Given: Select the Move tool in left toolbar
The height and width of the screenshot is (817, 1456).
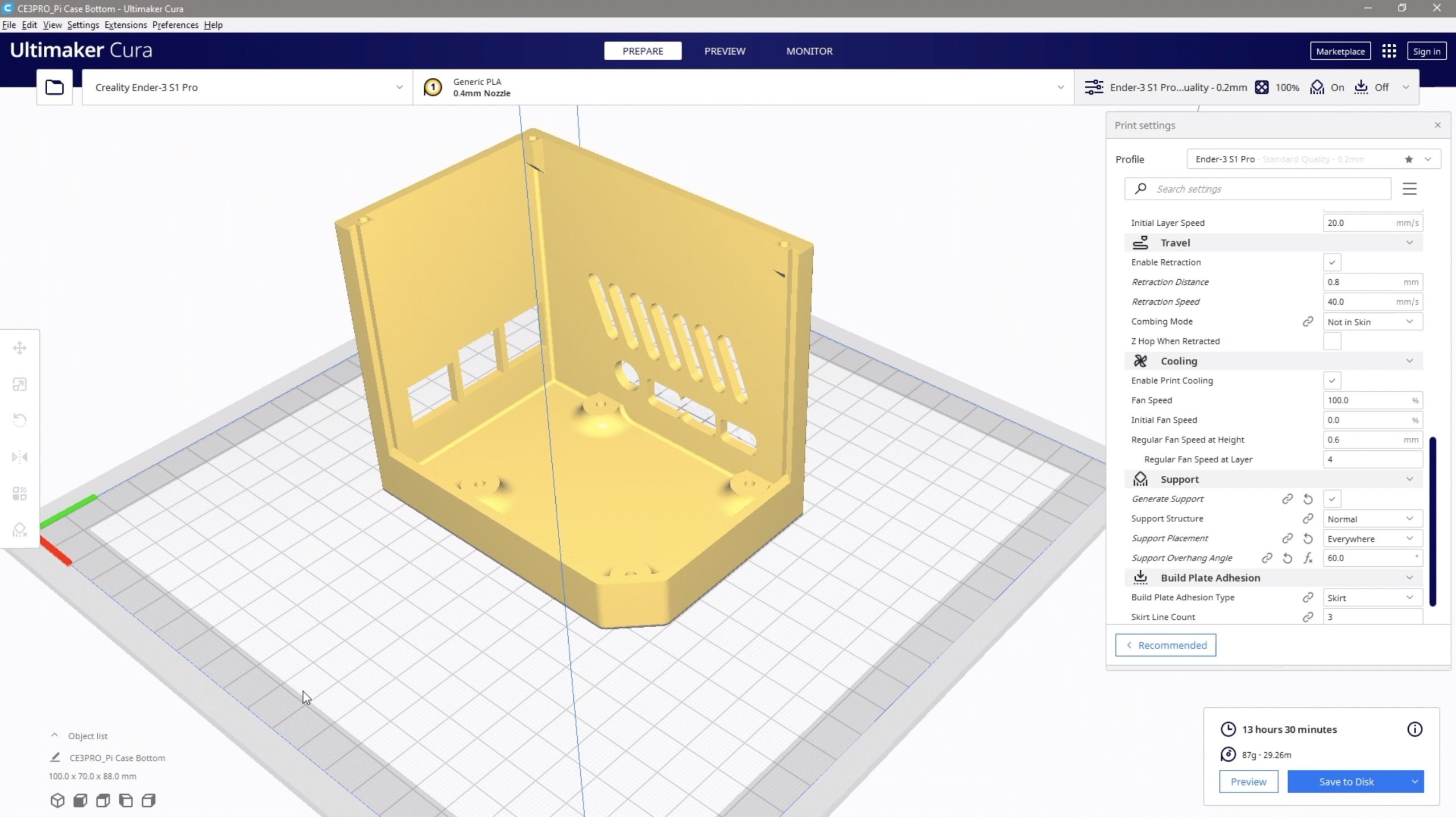Looking at the screenshot, I should coord(20,348).
